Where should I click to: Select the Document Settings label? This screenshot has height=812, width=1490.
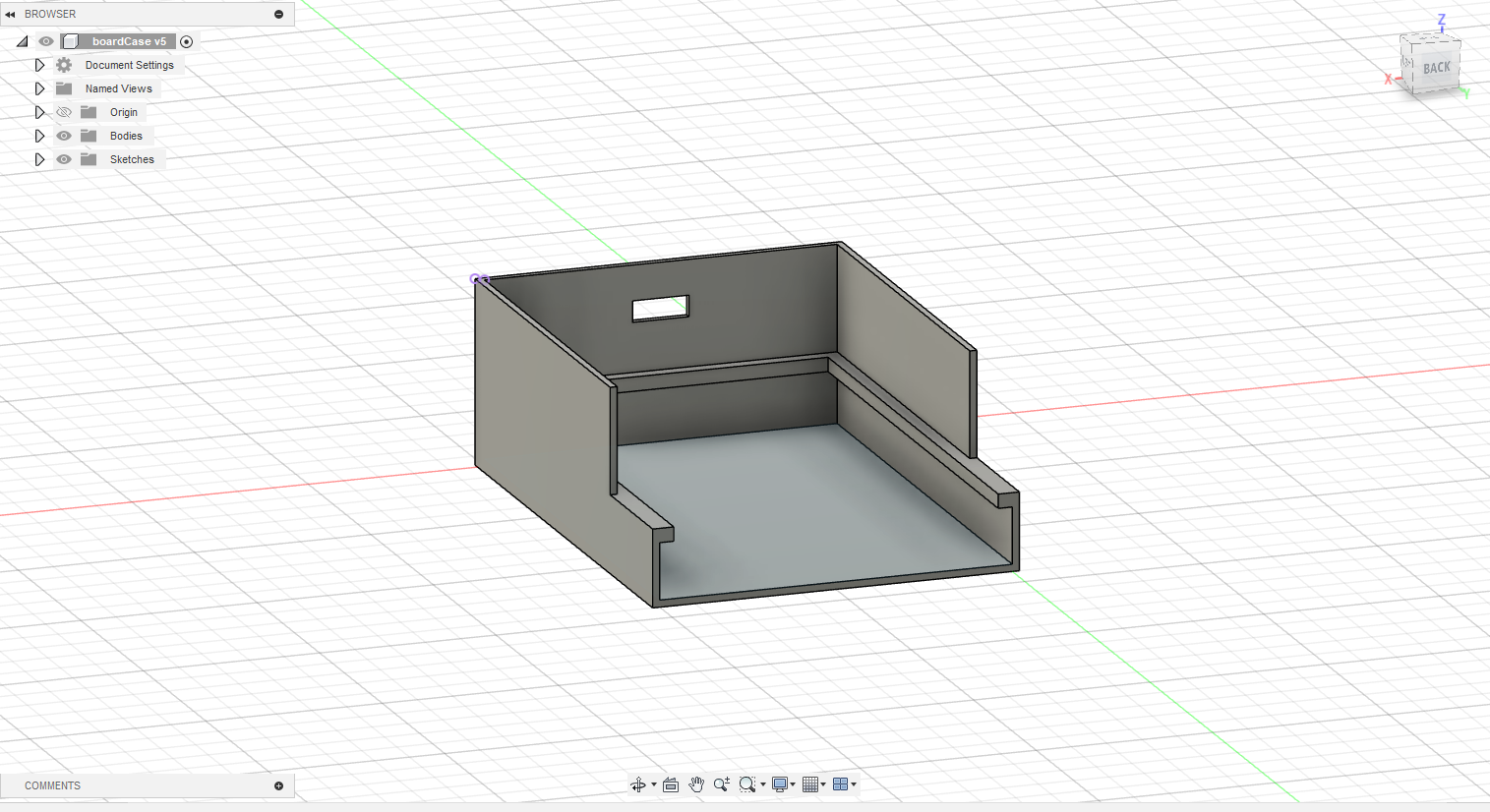[130, 65]
